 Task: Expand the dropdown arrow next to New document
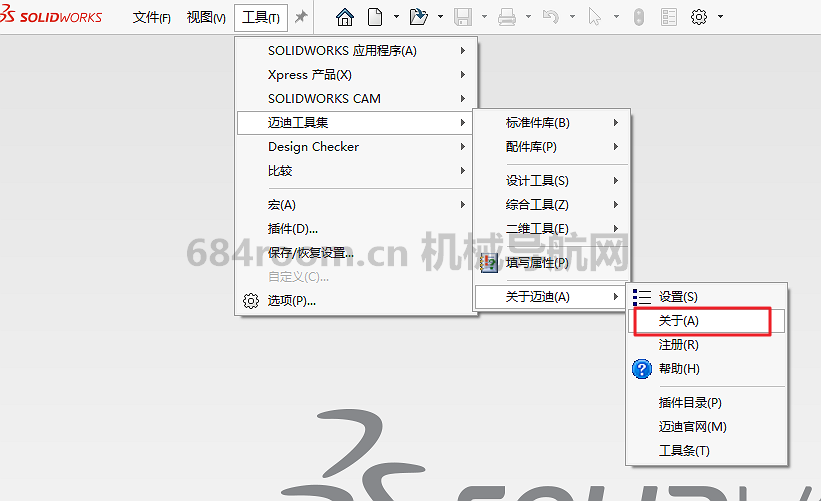(396, 17)
